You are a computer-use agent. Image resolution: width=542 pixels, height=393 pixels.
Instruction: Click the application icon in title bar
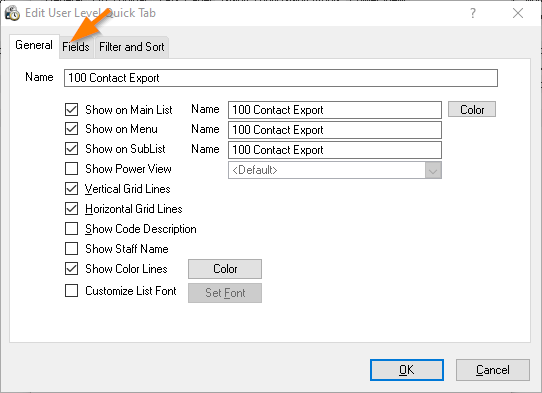coord(12,13)
